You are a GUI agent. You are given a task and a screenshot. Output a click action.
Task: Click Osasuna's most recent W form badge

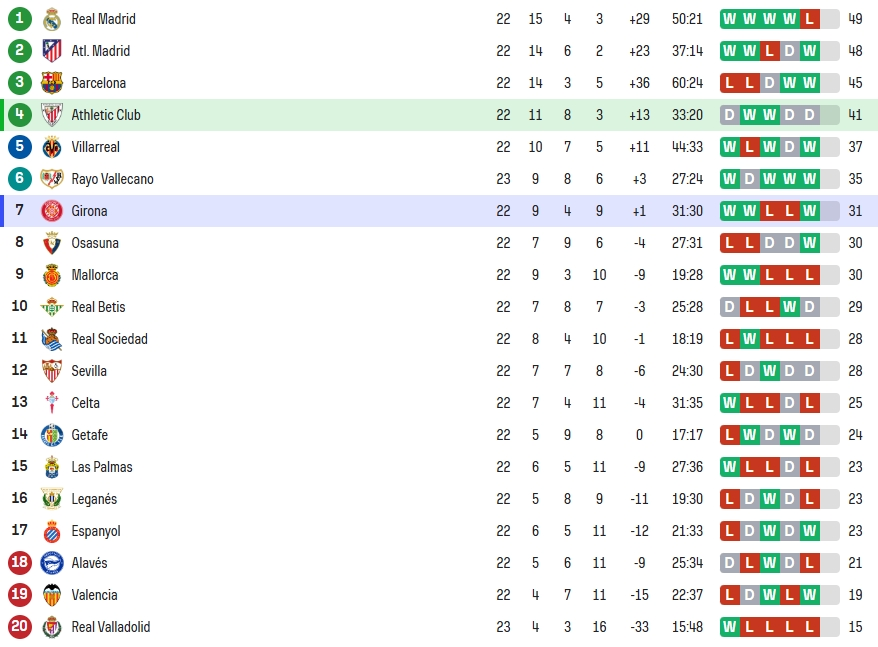click(809, 243)
